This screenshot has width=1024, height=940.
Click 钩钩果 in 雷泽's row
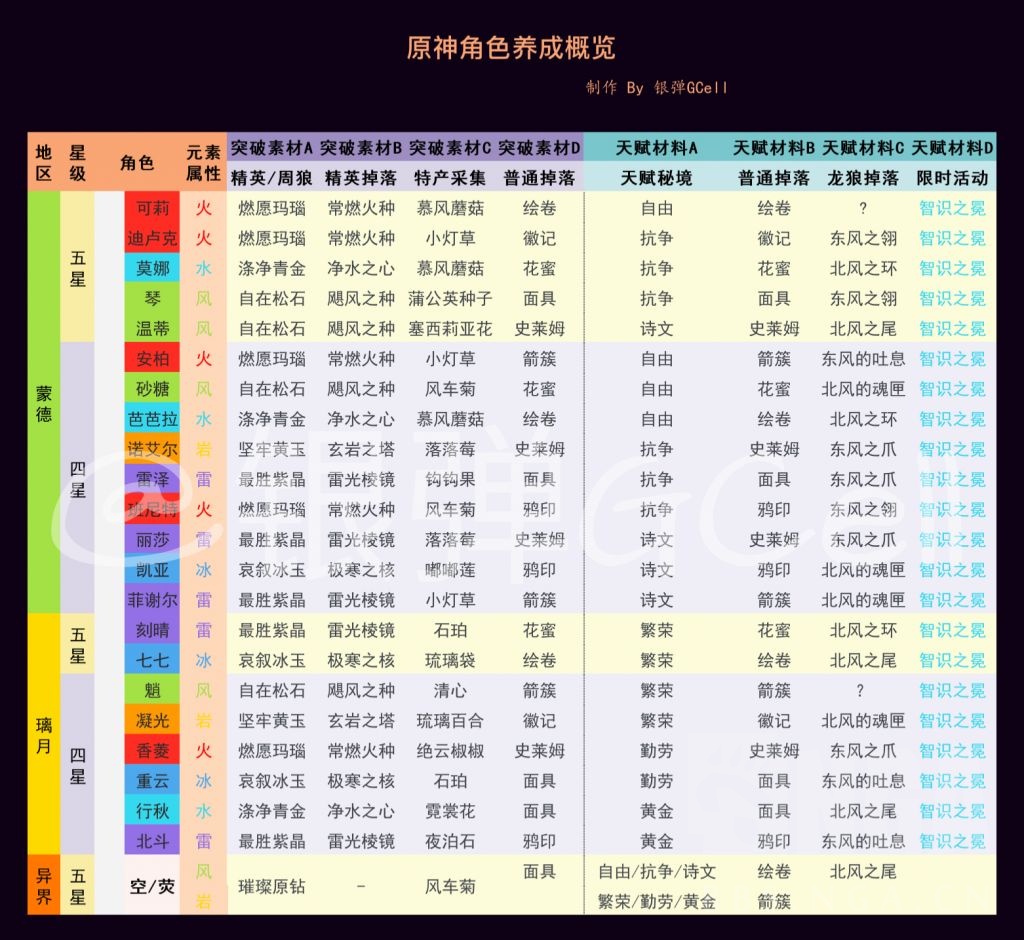tap(450, 479)
